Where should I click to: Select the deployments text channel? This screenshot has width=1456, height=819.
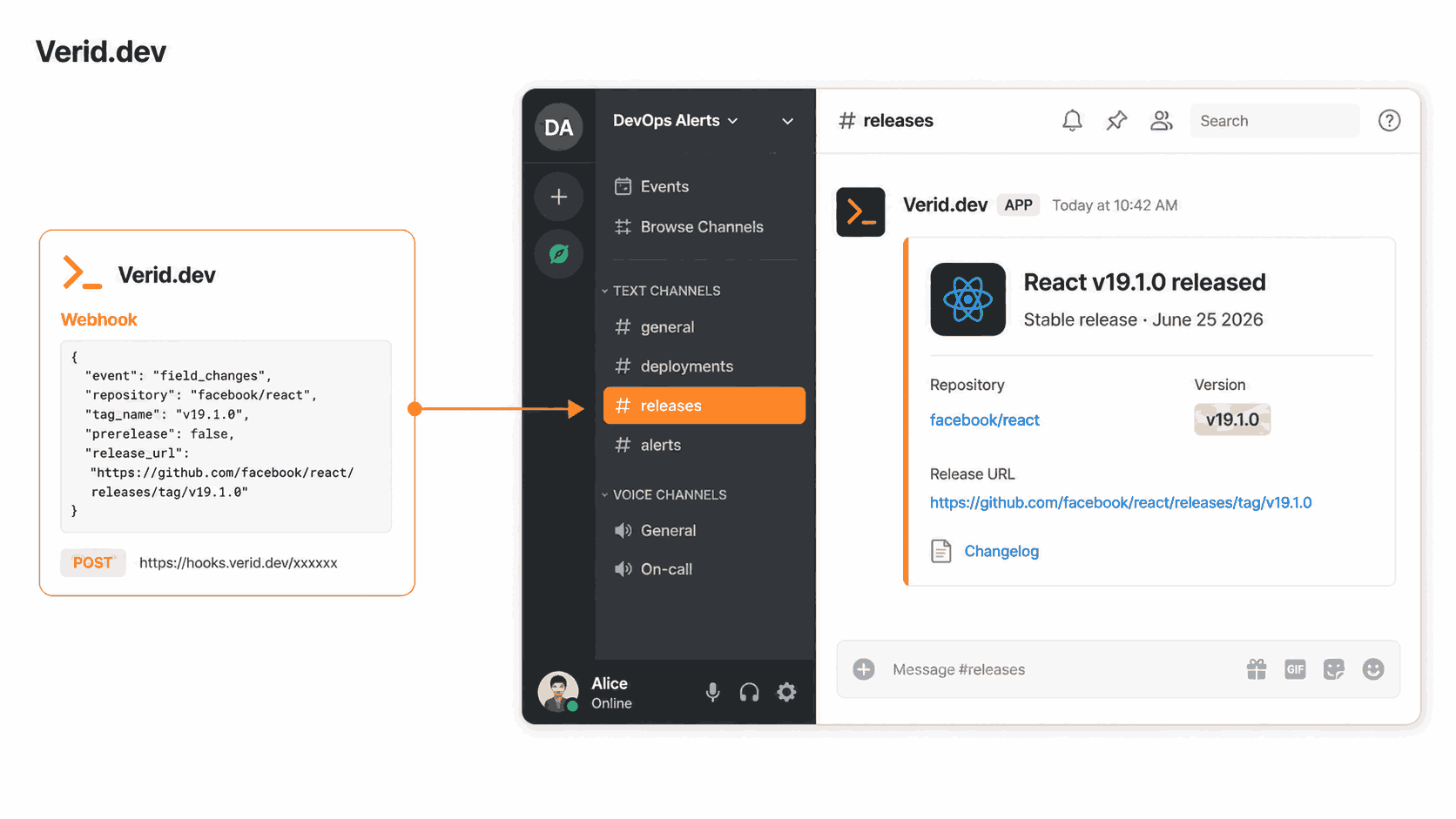[704, 366]
